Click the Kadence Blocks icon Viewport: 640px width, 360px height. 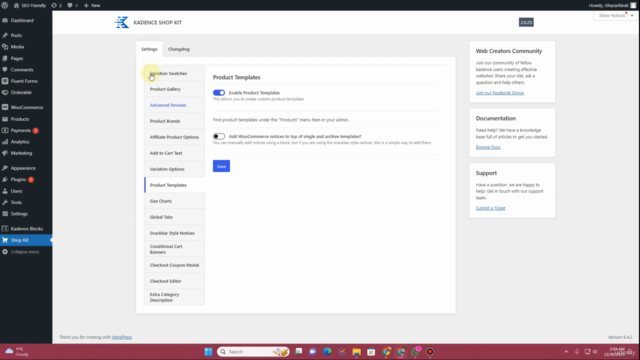pos(5,229)
